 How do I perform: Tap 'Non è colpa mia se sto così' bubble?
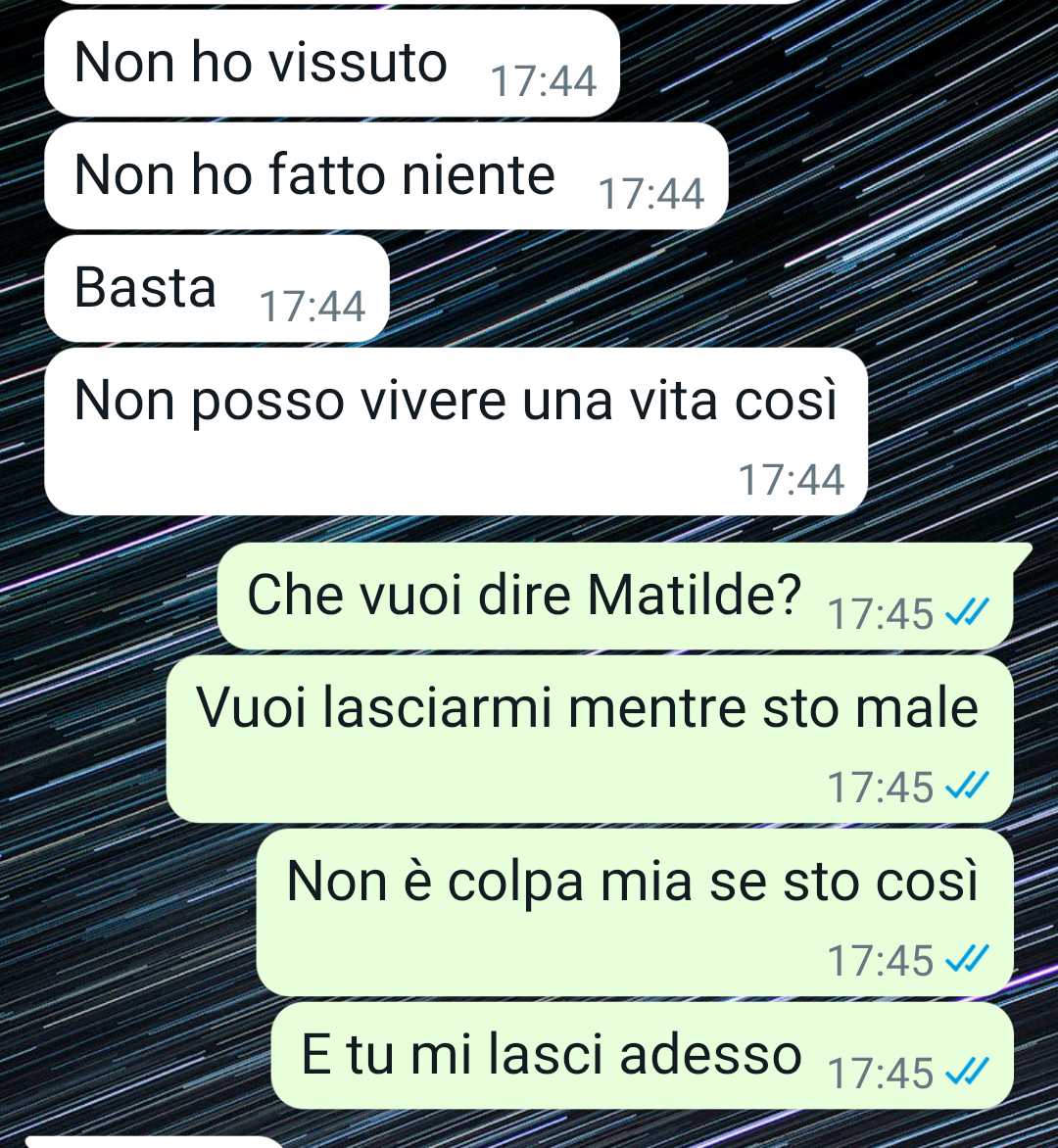(635, 912)
